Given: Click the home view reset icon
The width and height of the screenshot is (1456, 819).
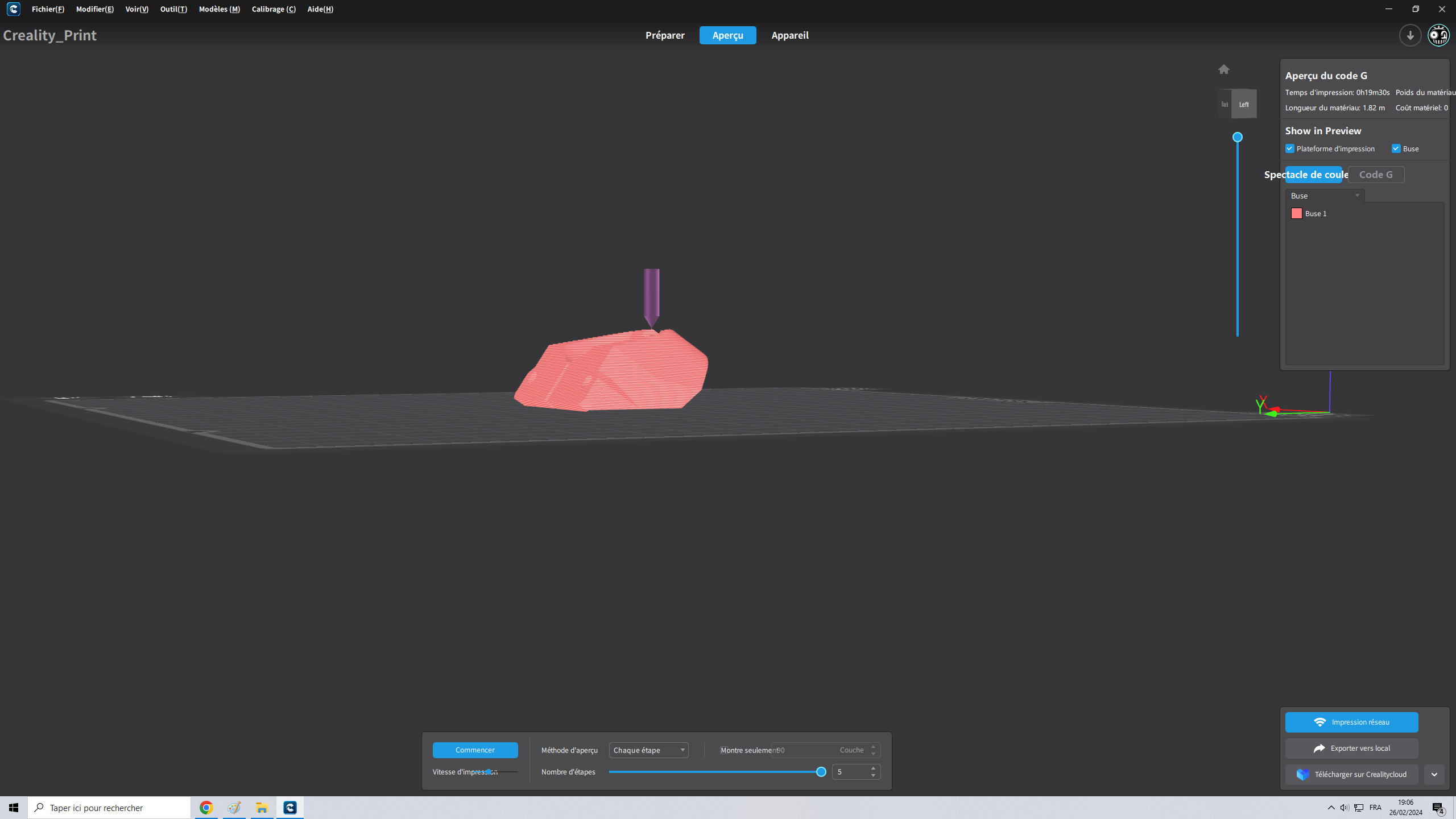Looking at the screenshot, I should (1224, 69).
